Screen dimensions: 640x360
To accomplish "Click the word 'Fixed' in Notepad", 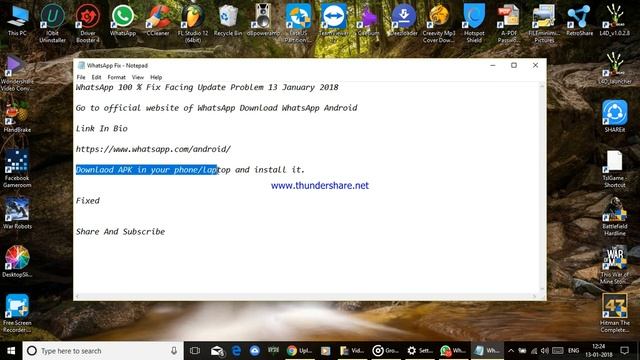I will 88,200.
